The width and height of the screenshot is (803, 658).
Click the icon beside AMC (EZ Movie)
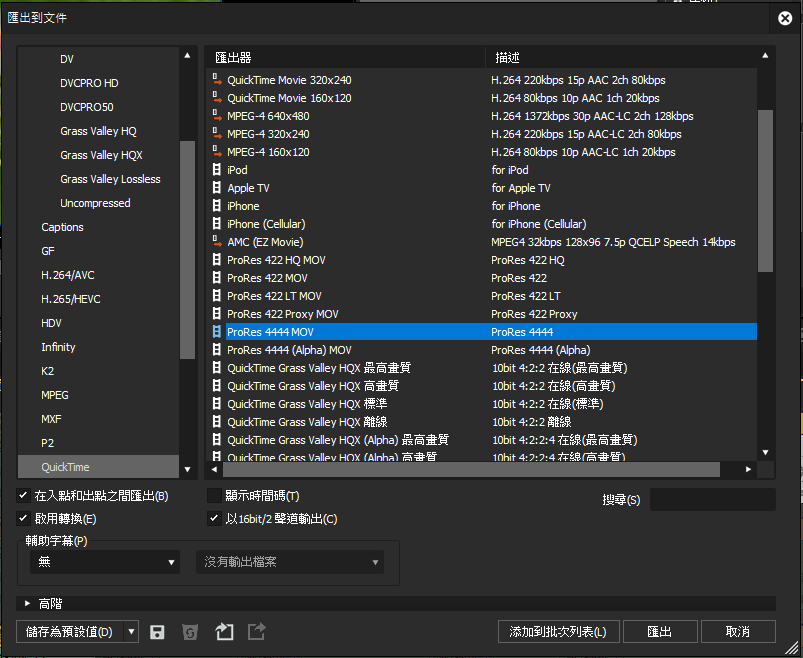coord(217,242)
